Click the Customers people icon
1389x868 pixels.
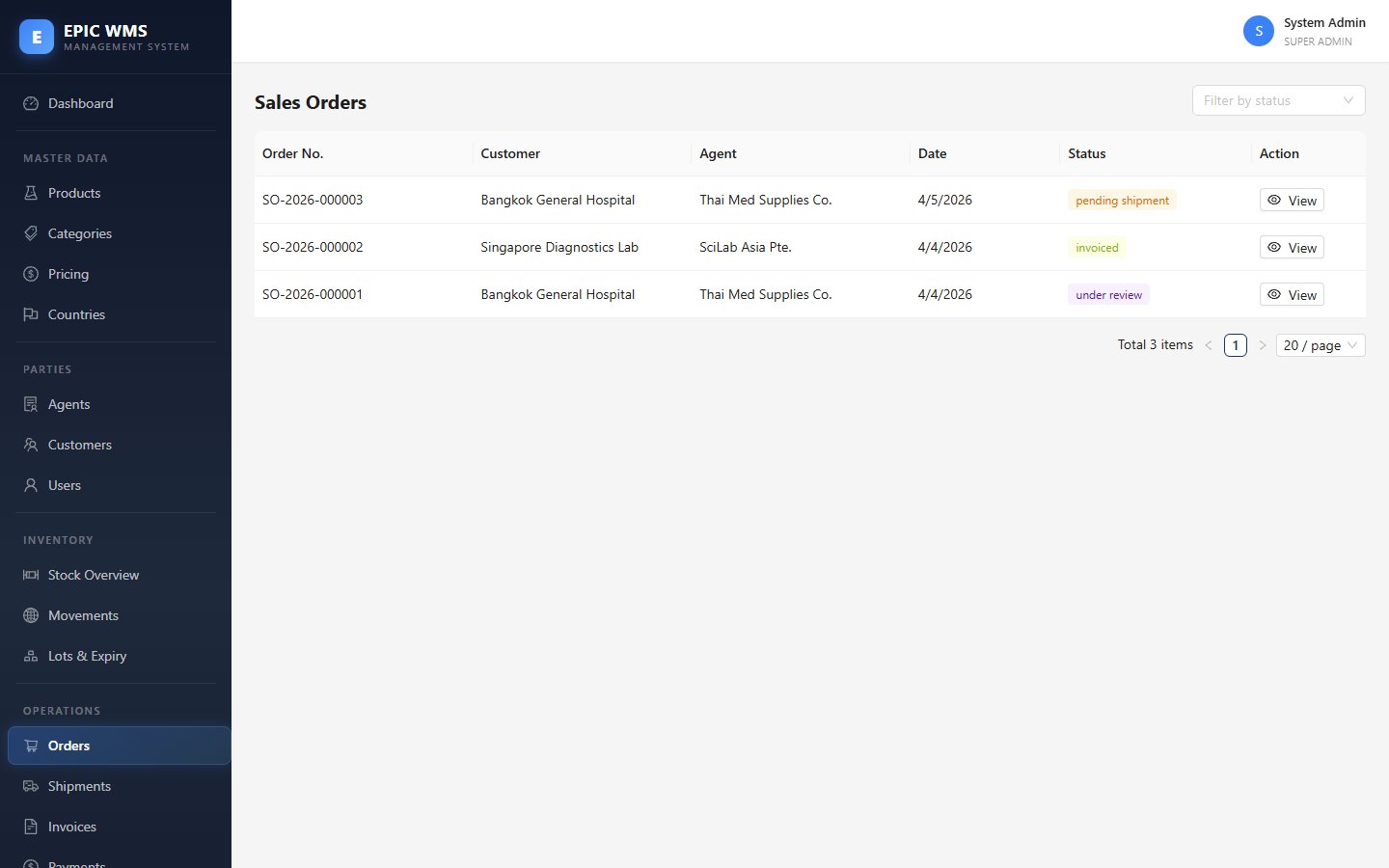coord(31,445)
